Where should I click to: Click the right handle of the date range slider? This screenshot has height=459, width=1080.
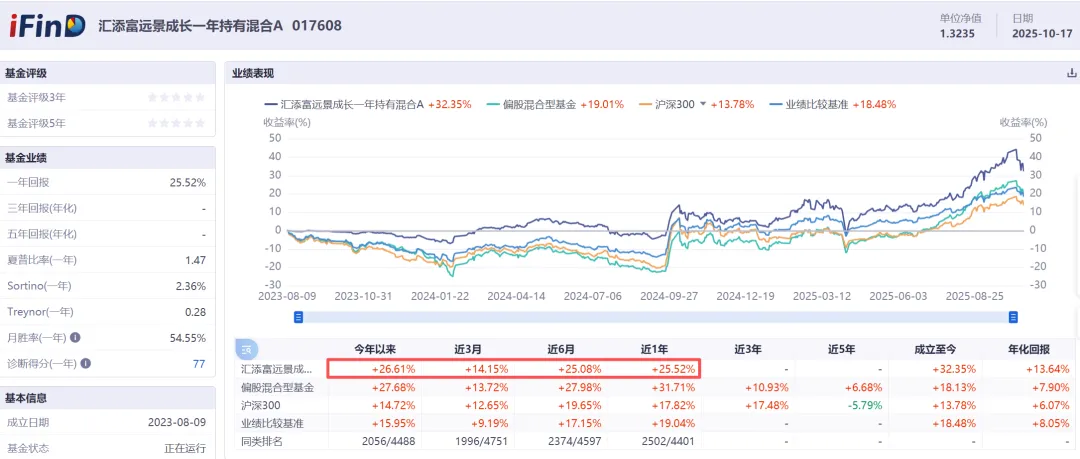tap(1012, 317)
